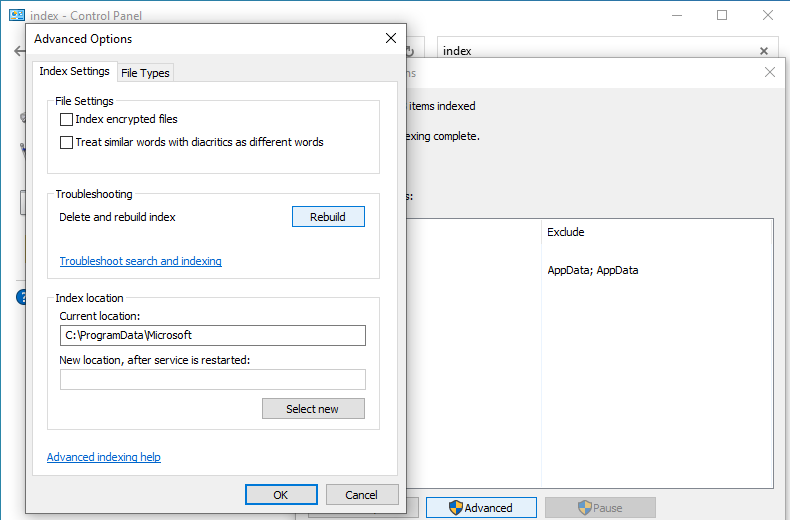Select the Index Settings tab
This screenshot has height=520, width=790.
click(74, 72)
